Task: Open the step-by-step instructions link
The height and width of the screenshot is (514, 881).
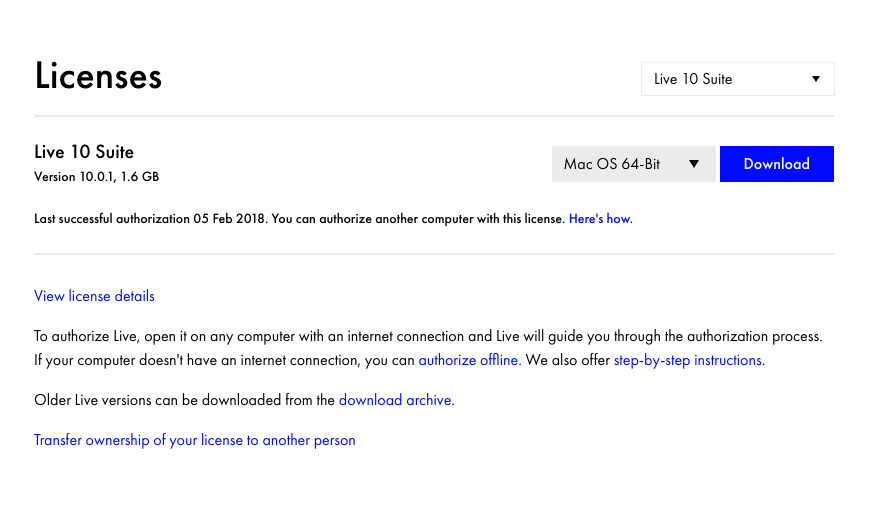Action: click(x=688, y=360)
